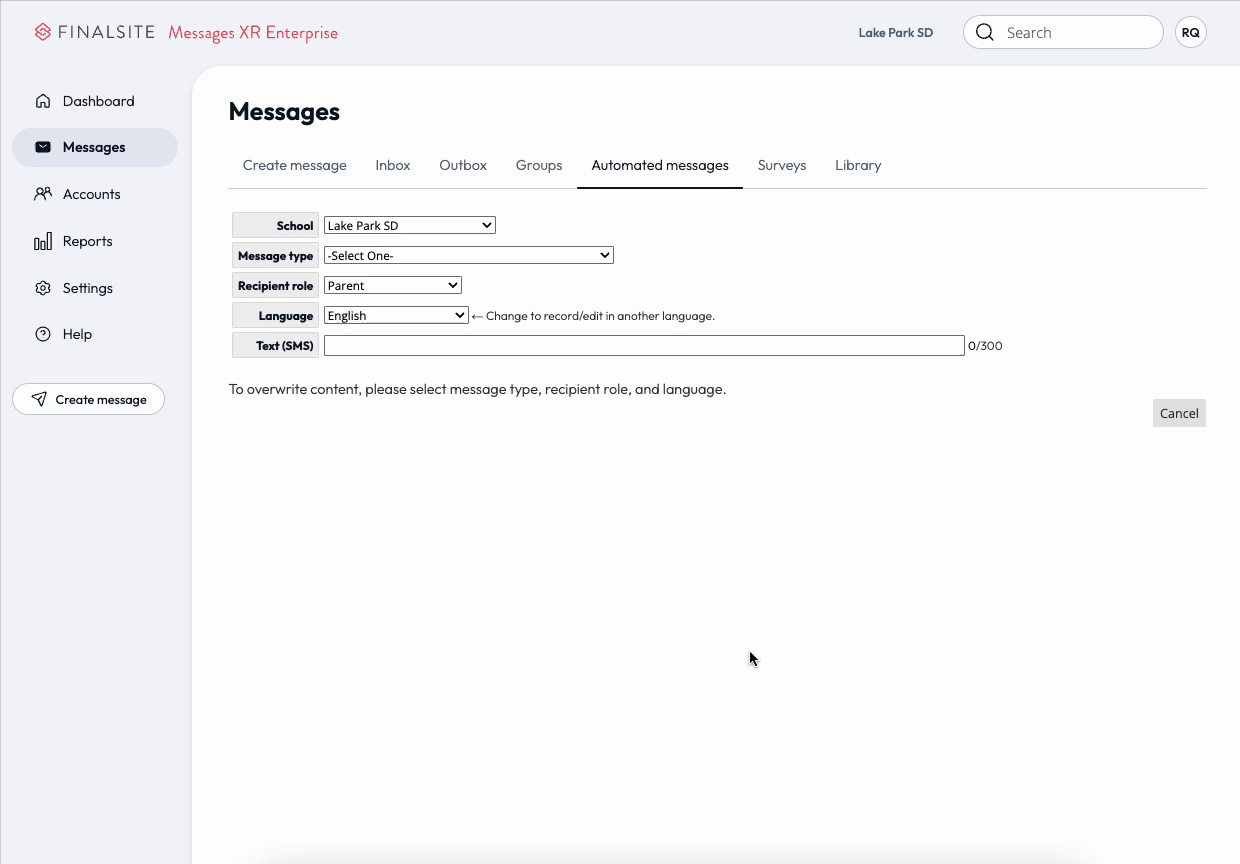This screenshot has height=864, width=1240.
Task: View Reports via the bar chart icon
Action: [x=42, y=240]
